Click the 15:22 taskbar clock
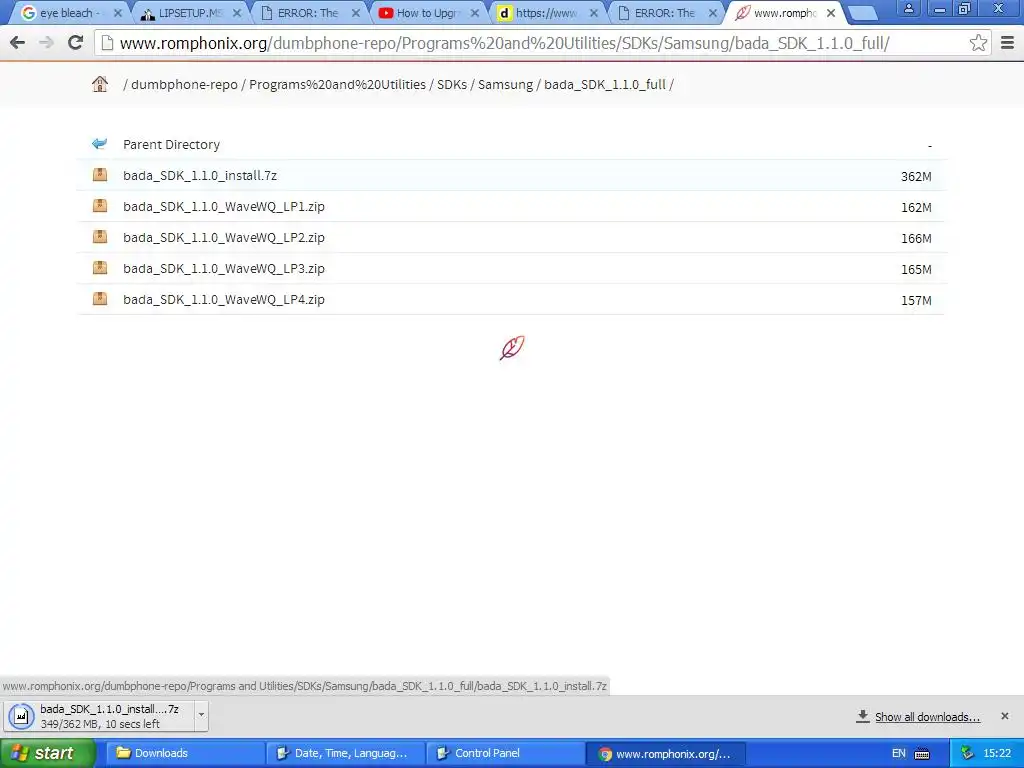The image size is (1024, 768). (997, 754)
